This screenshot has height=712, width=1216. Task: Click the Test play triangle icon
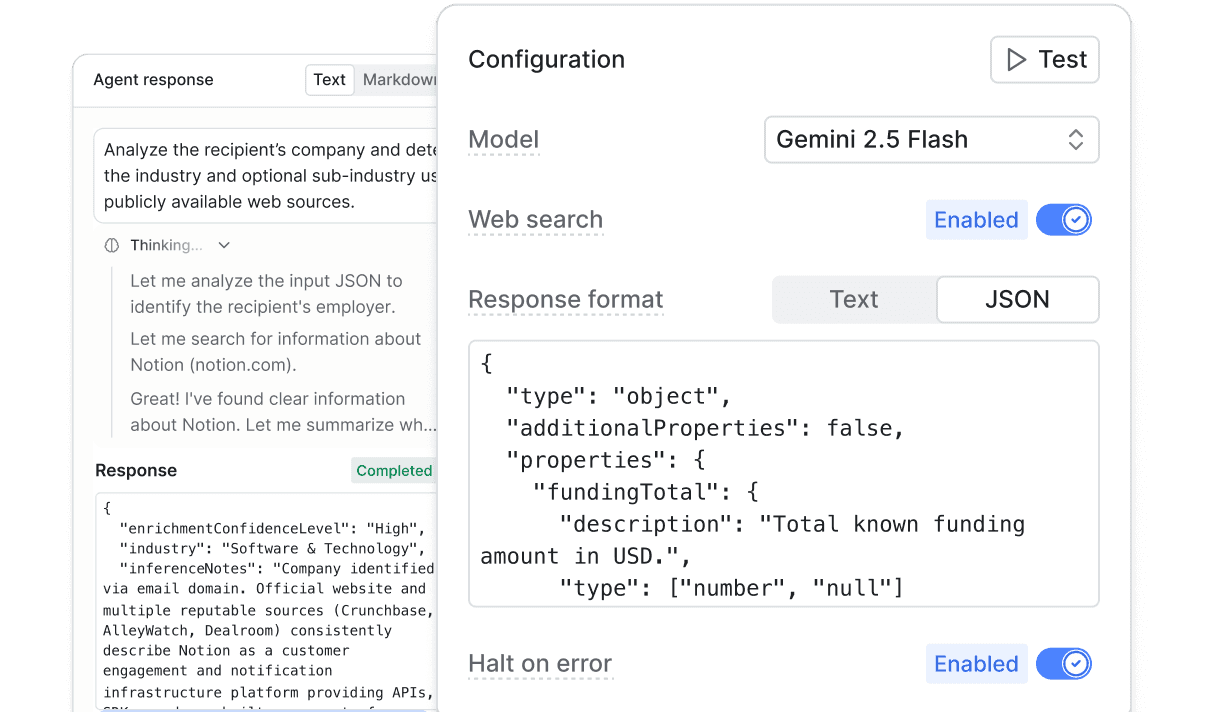(x=1016, y=60)
